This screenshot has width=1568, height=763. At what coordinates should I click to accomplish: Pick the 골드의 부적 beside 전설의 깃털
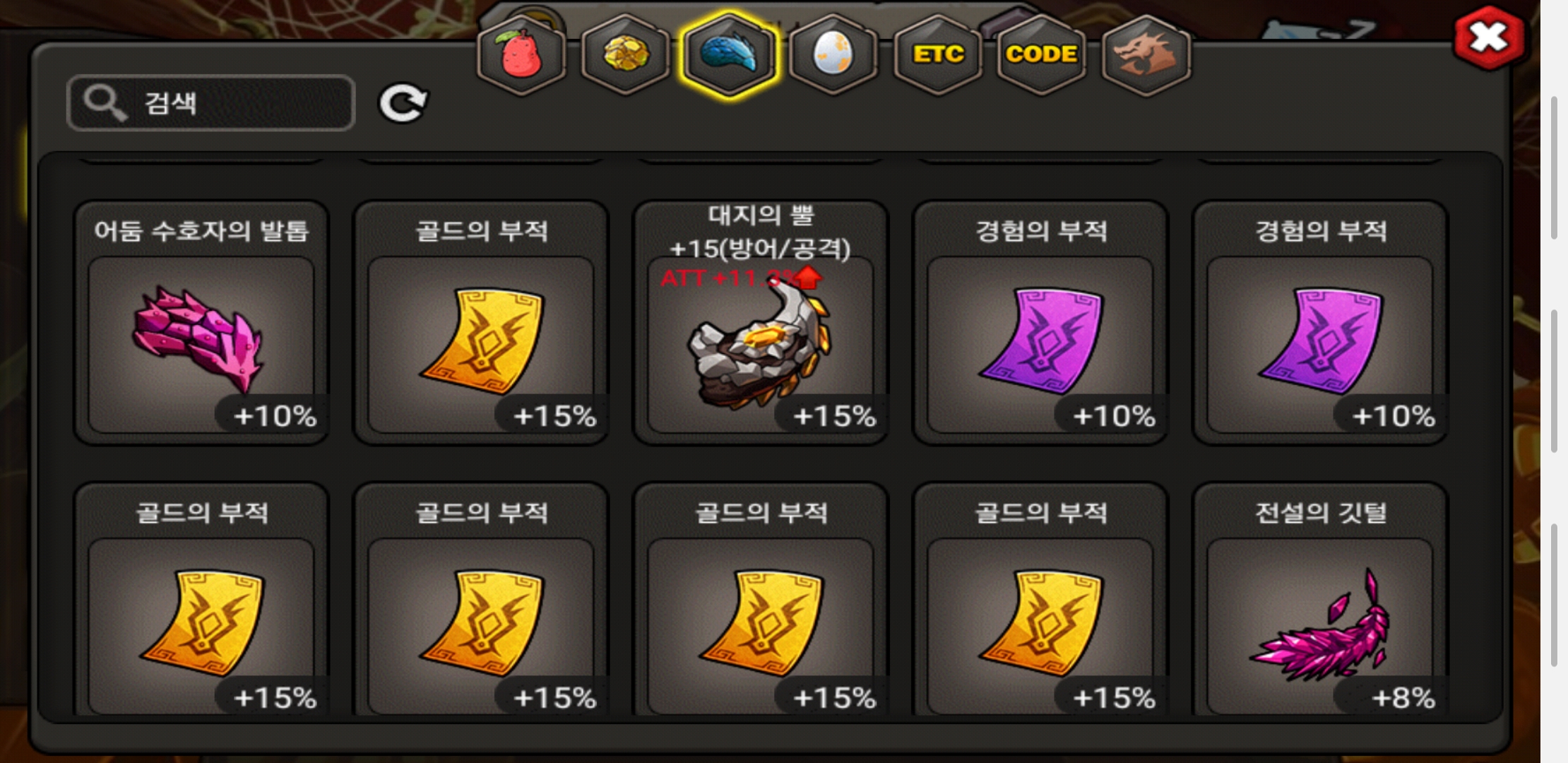point(1040,601)
